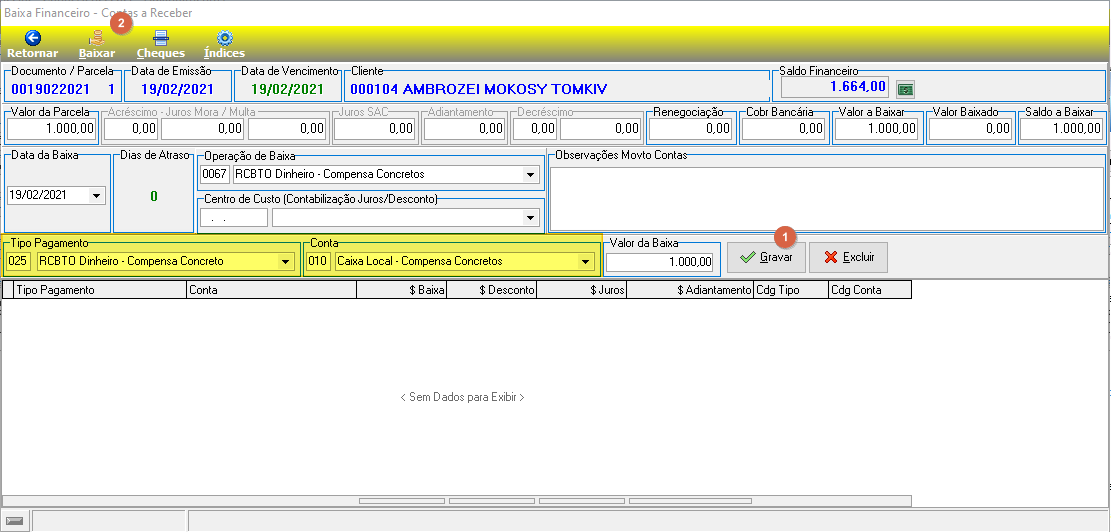Click the Valor Baixado field
The height and width of the screenshot is (532, 1111).
pos(970,129)
